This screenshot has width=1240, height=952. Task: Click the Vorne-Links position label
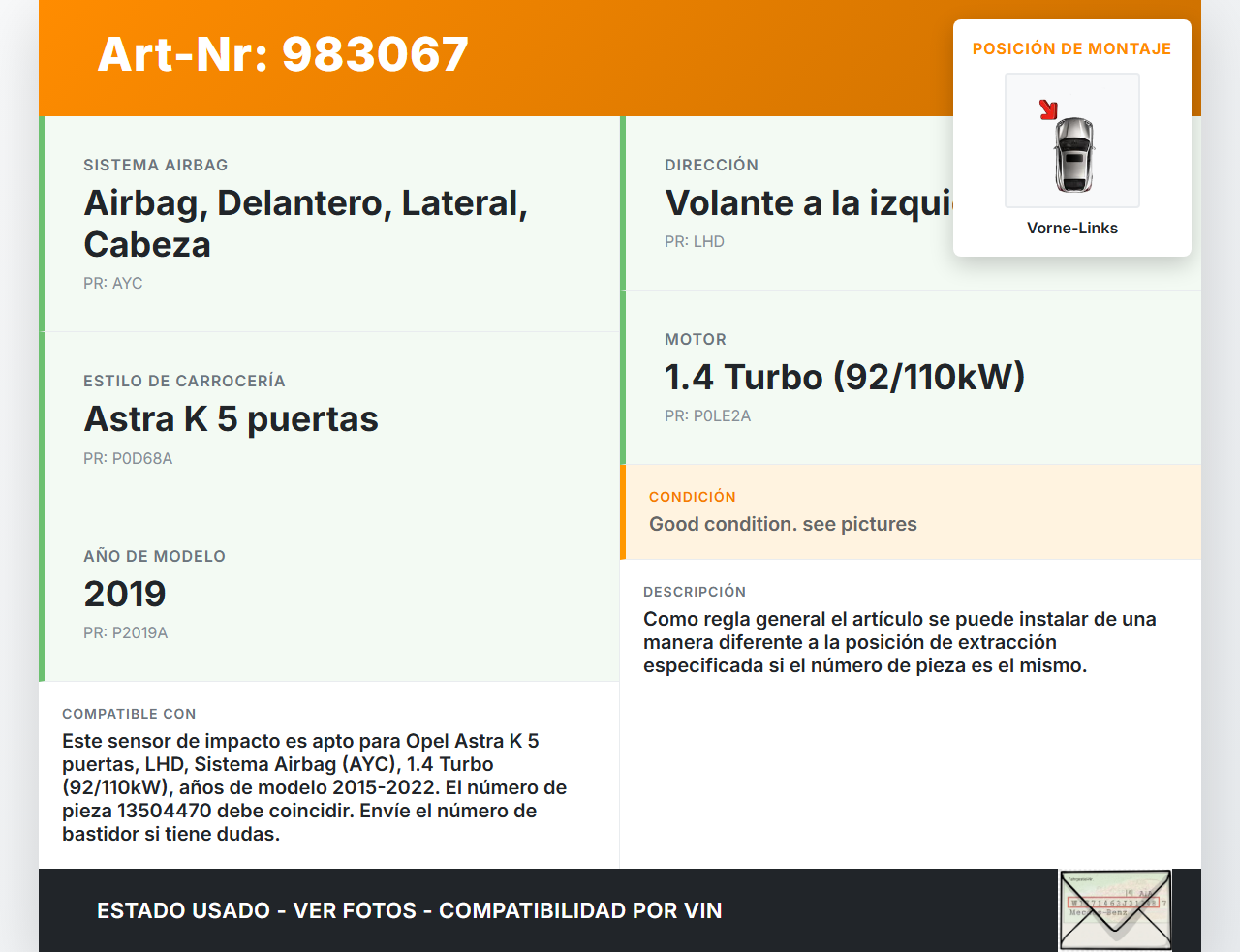(x=1072, y=228)
